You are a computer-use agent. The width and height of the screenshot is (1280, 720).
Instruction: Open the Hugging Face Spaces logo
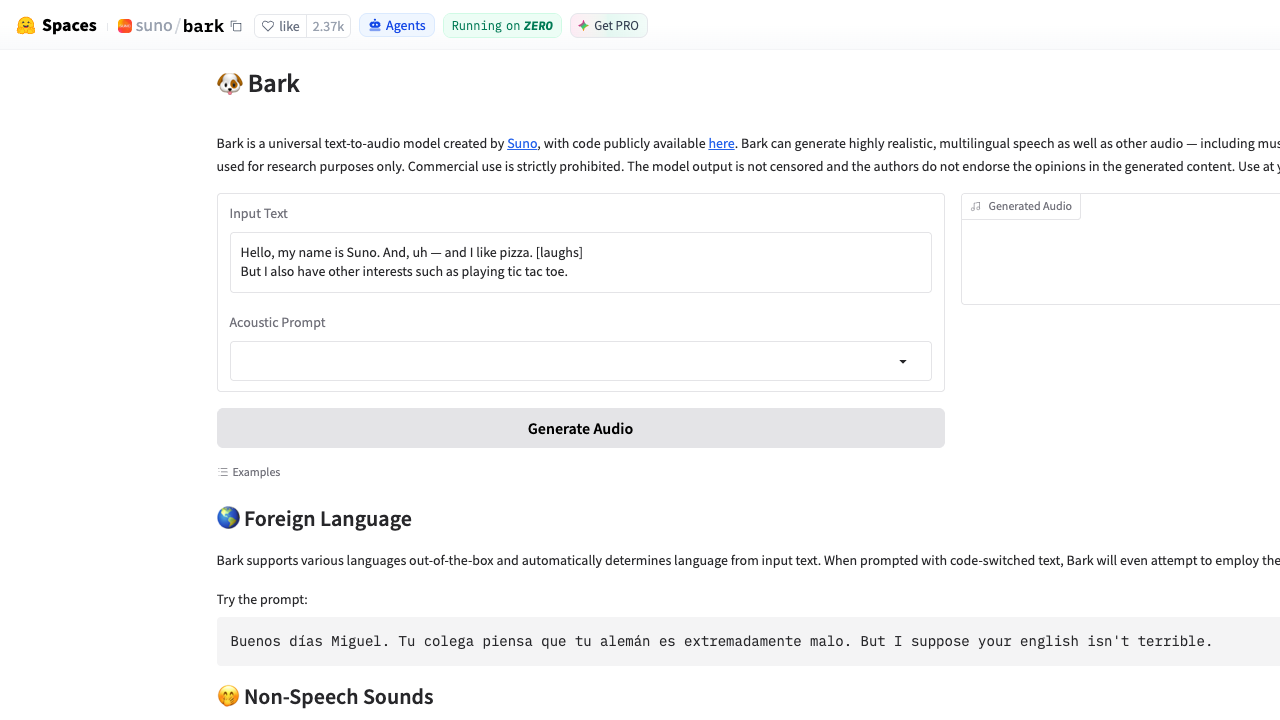point(56,26)
